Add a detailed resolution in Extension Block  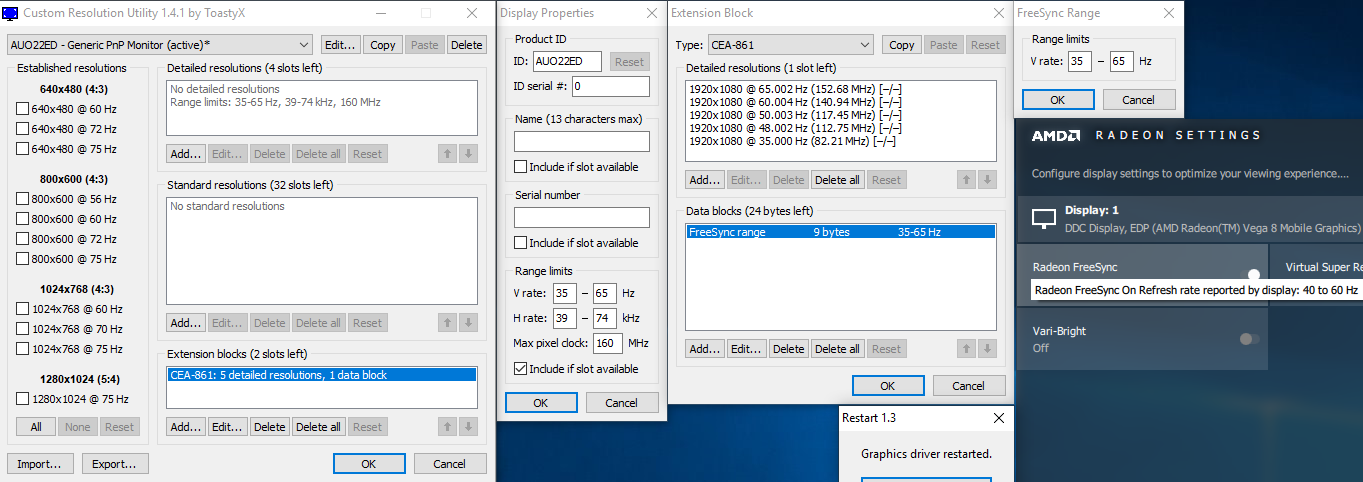pos(705,180)
